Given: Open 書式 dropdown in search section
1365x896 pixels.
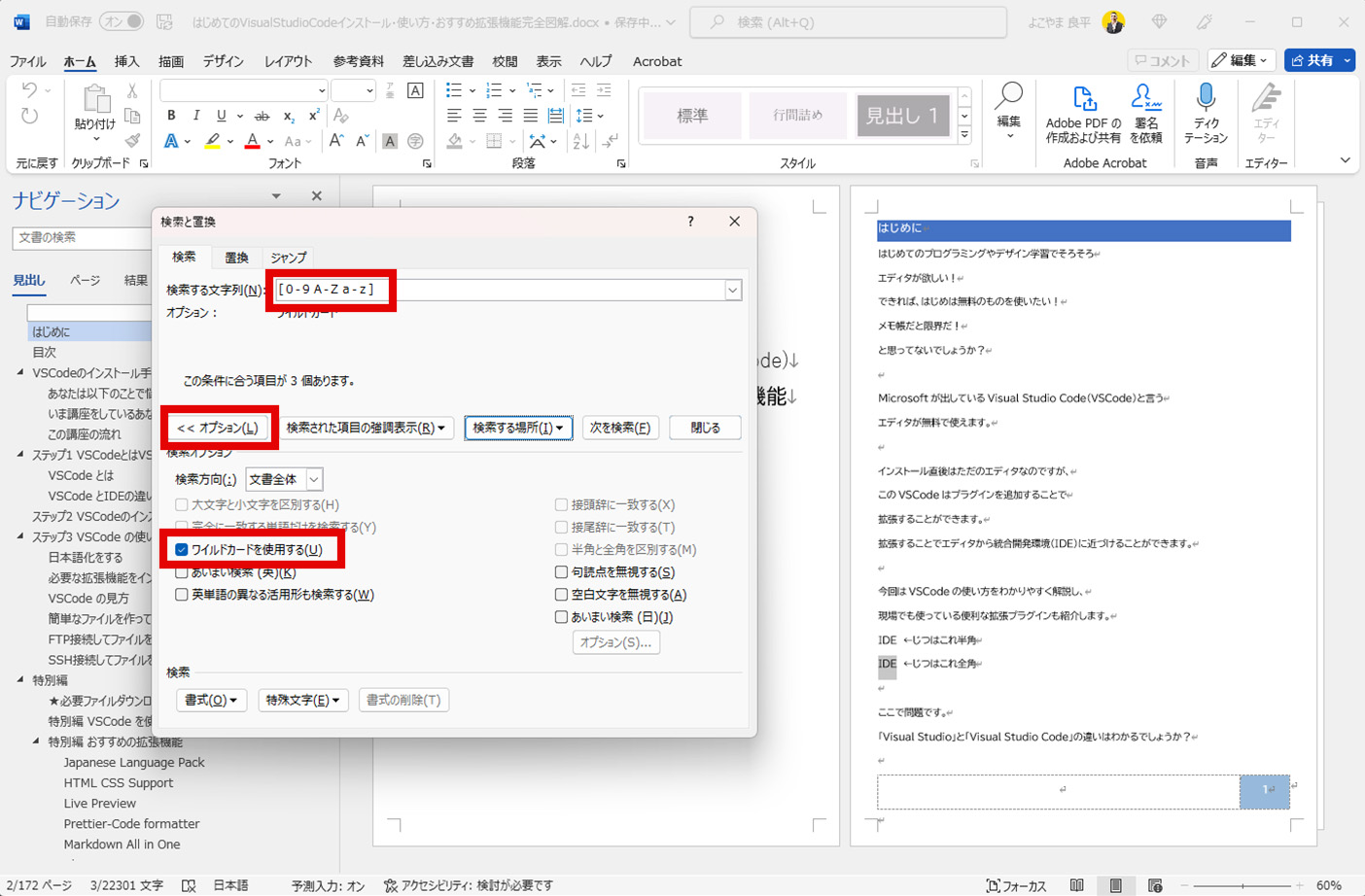Looking at the screenshot, I should pyautogui.click(x=211, y=700).
